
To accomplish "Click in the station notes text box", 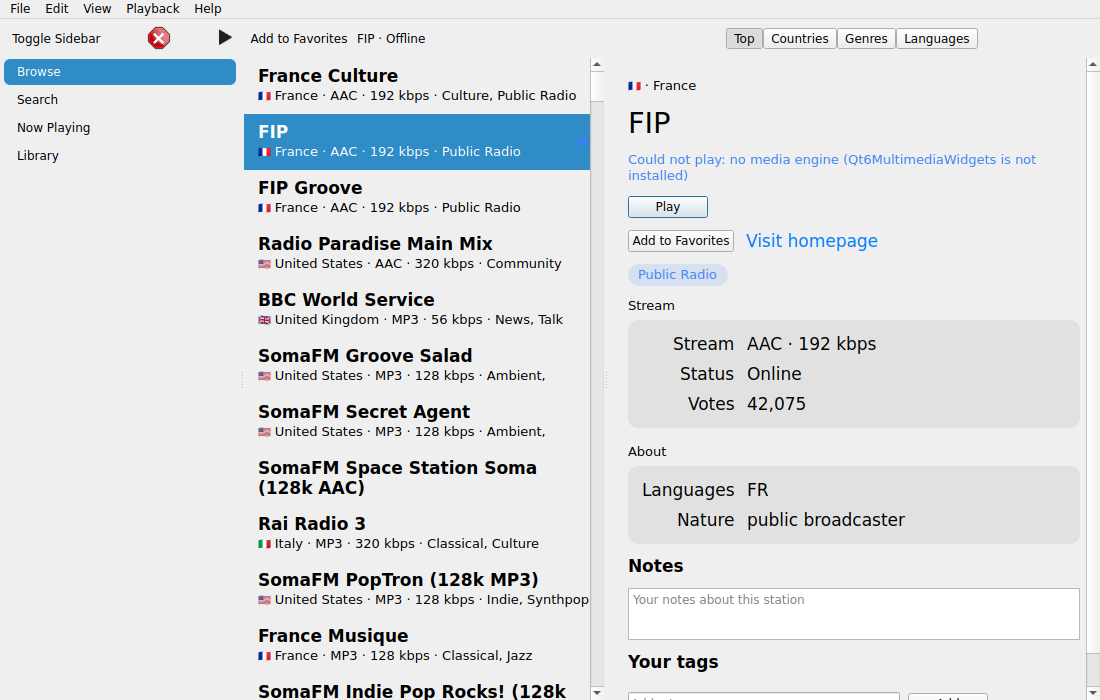I will point(854,614).
